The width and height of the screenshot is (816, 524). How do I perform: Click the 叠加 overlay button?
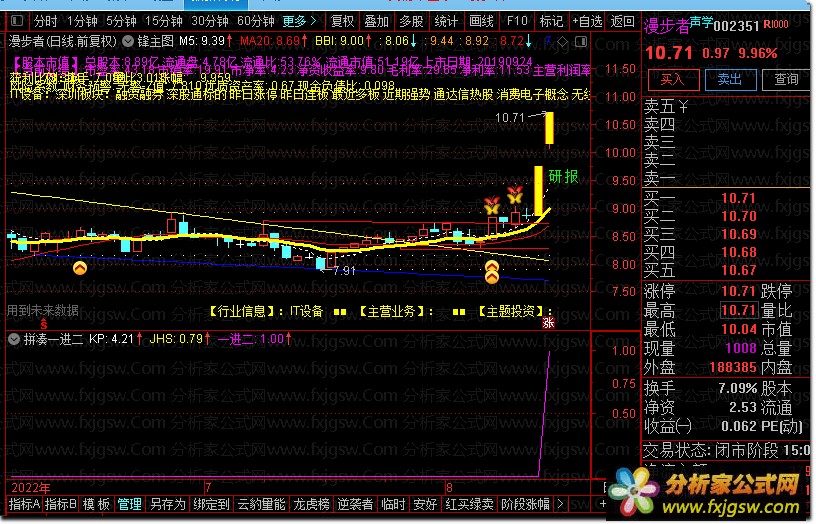click(376, 21)
